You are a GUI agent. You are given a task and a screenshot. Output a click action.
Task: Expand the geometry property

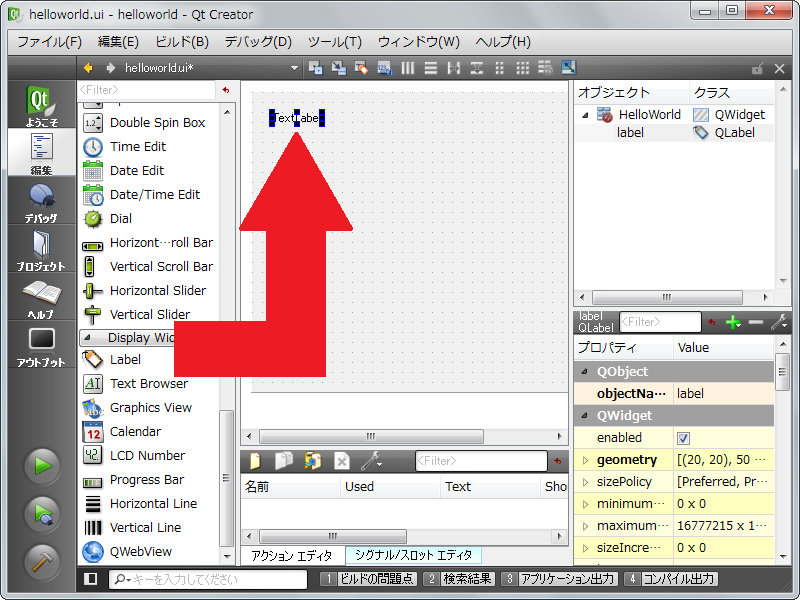coord(586,460)
